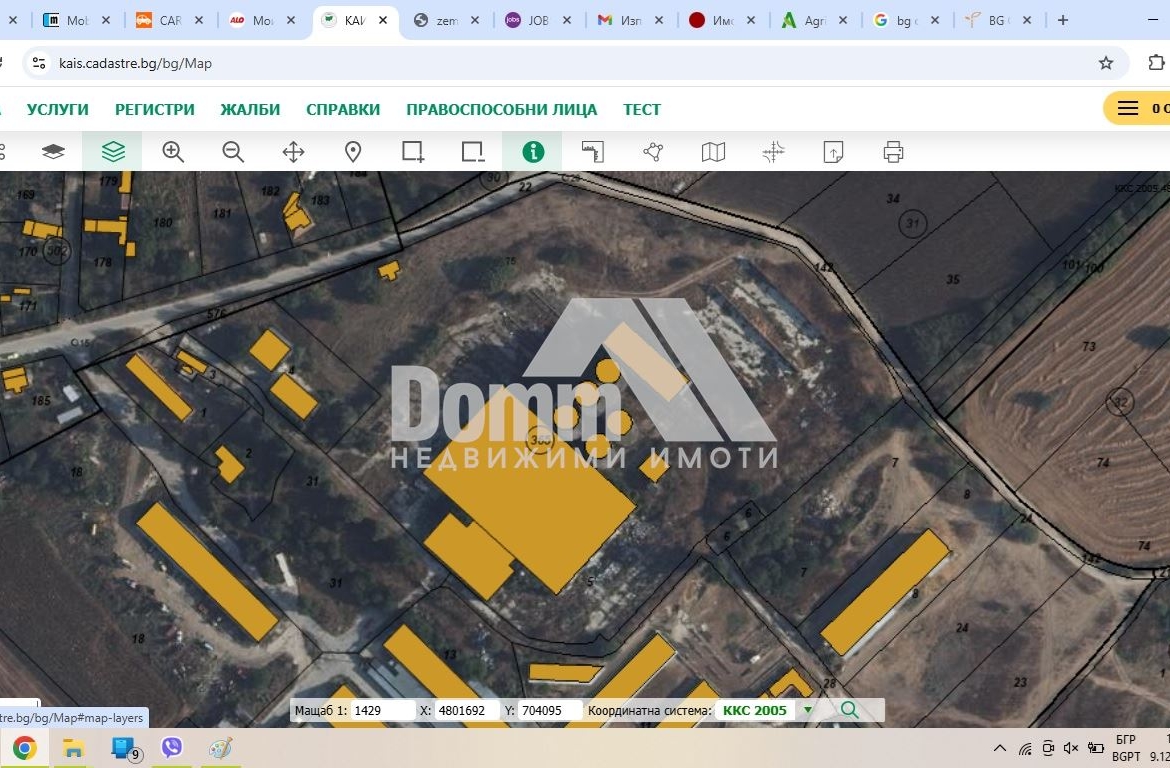
Task: Click the coordinate search magnifier button
Action: click(849, 710)
